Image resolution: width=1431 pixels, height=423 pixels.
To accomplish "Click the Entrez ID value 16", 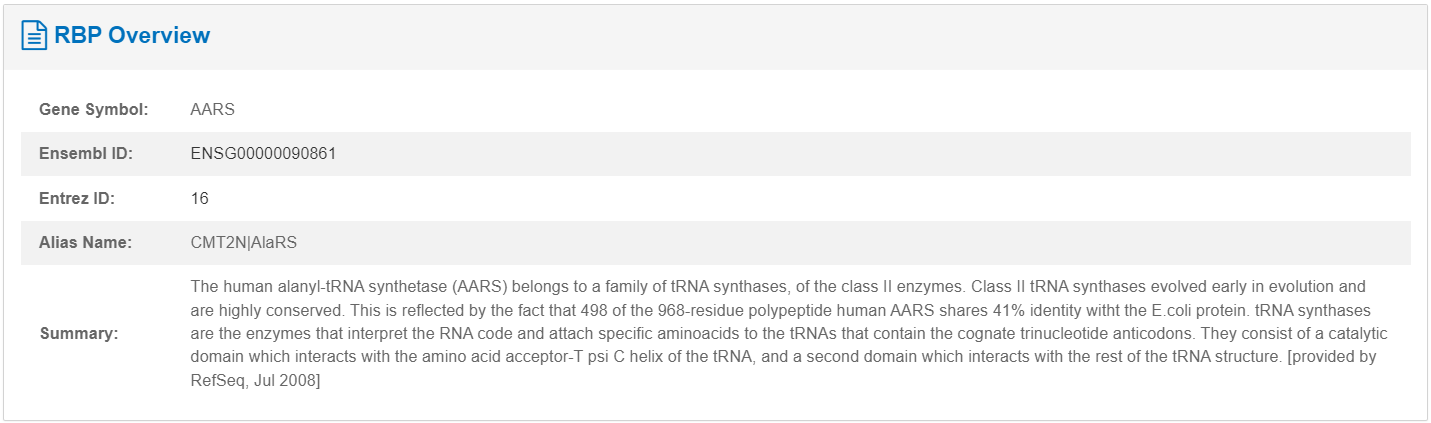I will tap(199, 198).
